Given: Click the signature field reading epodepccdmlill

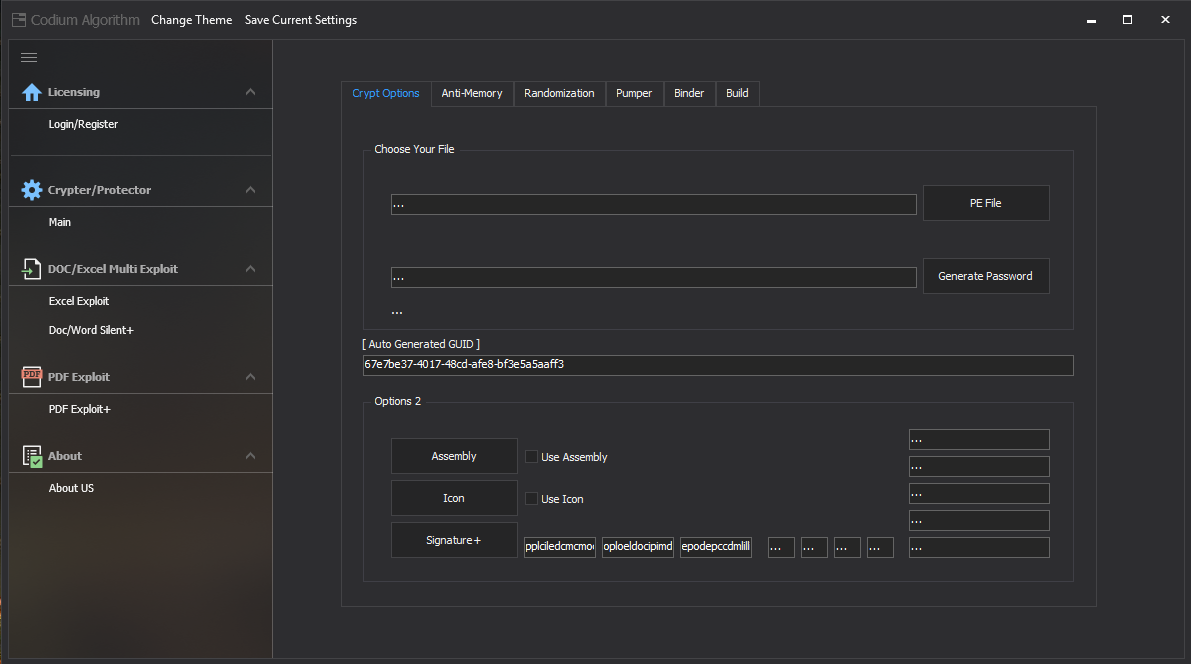Looking at the screenshot, I should [x=716, y=547].
